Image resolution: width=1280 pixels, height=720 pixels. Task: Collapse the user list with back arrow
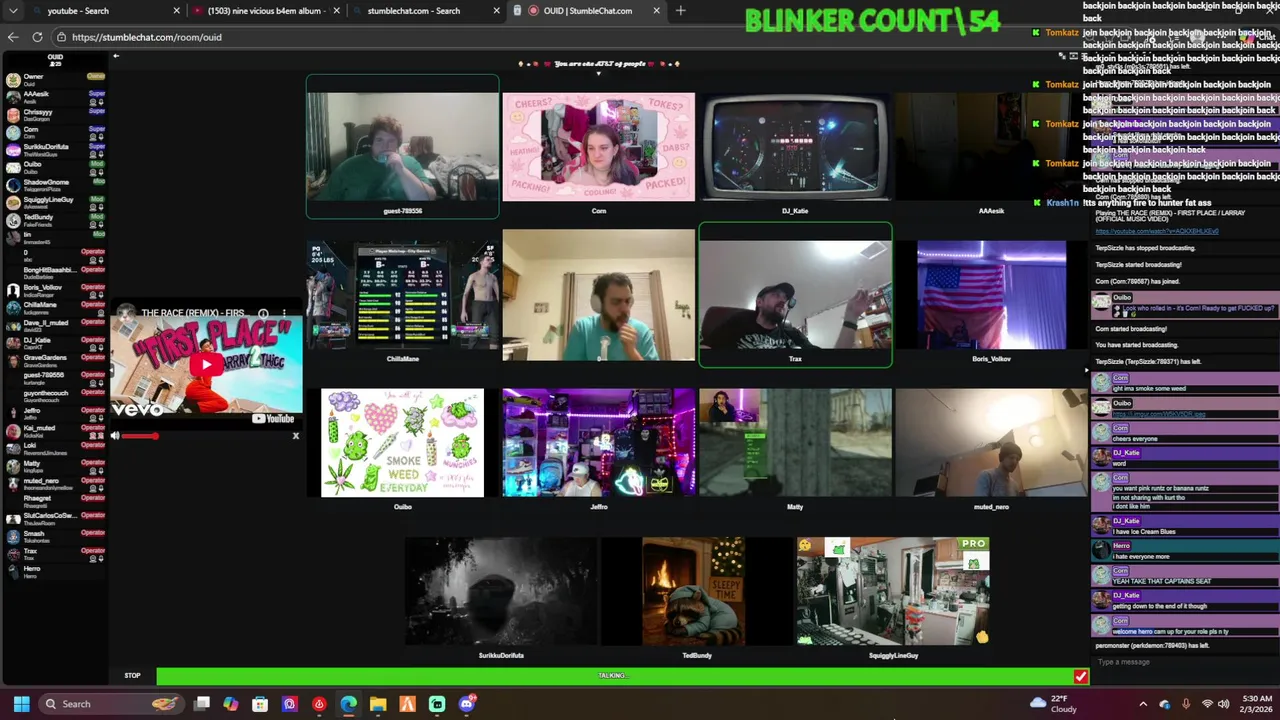(116, 56)
